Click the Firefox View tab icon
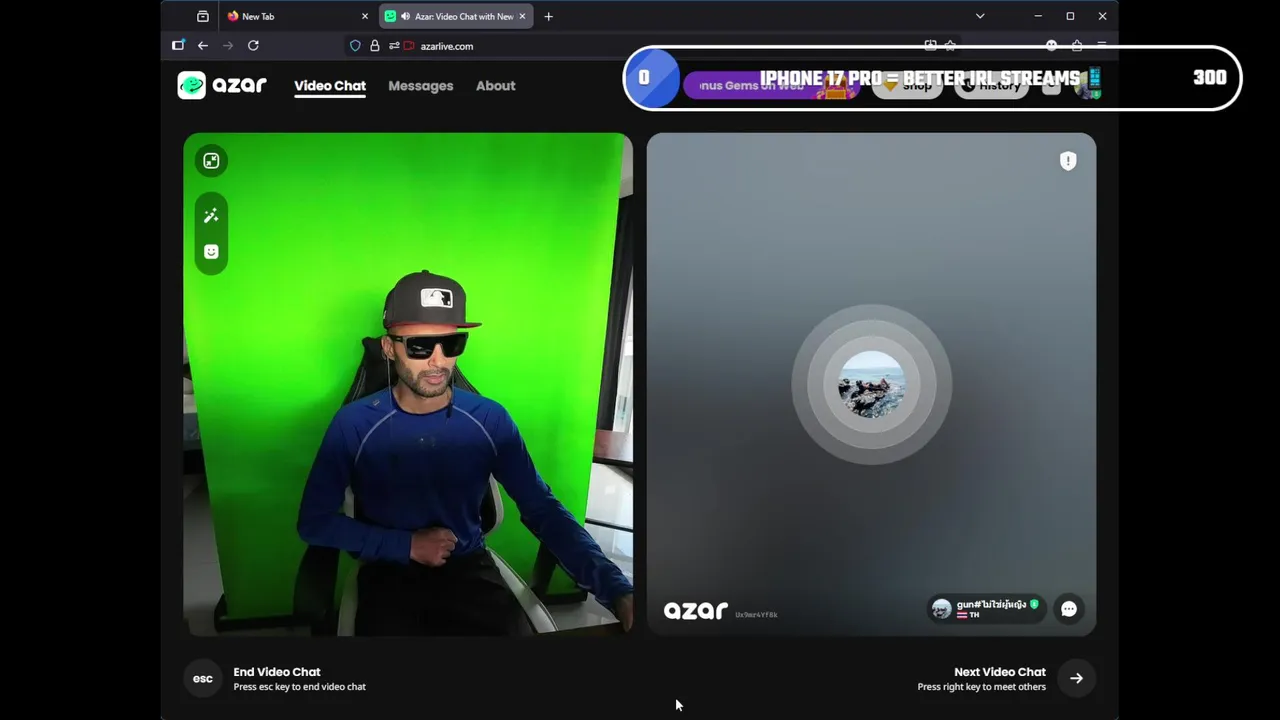 coord(203,16)
